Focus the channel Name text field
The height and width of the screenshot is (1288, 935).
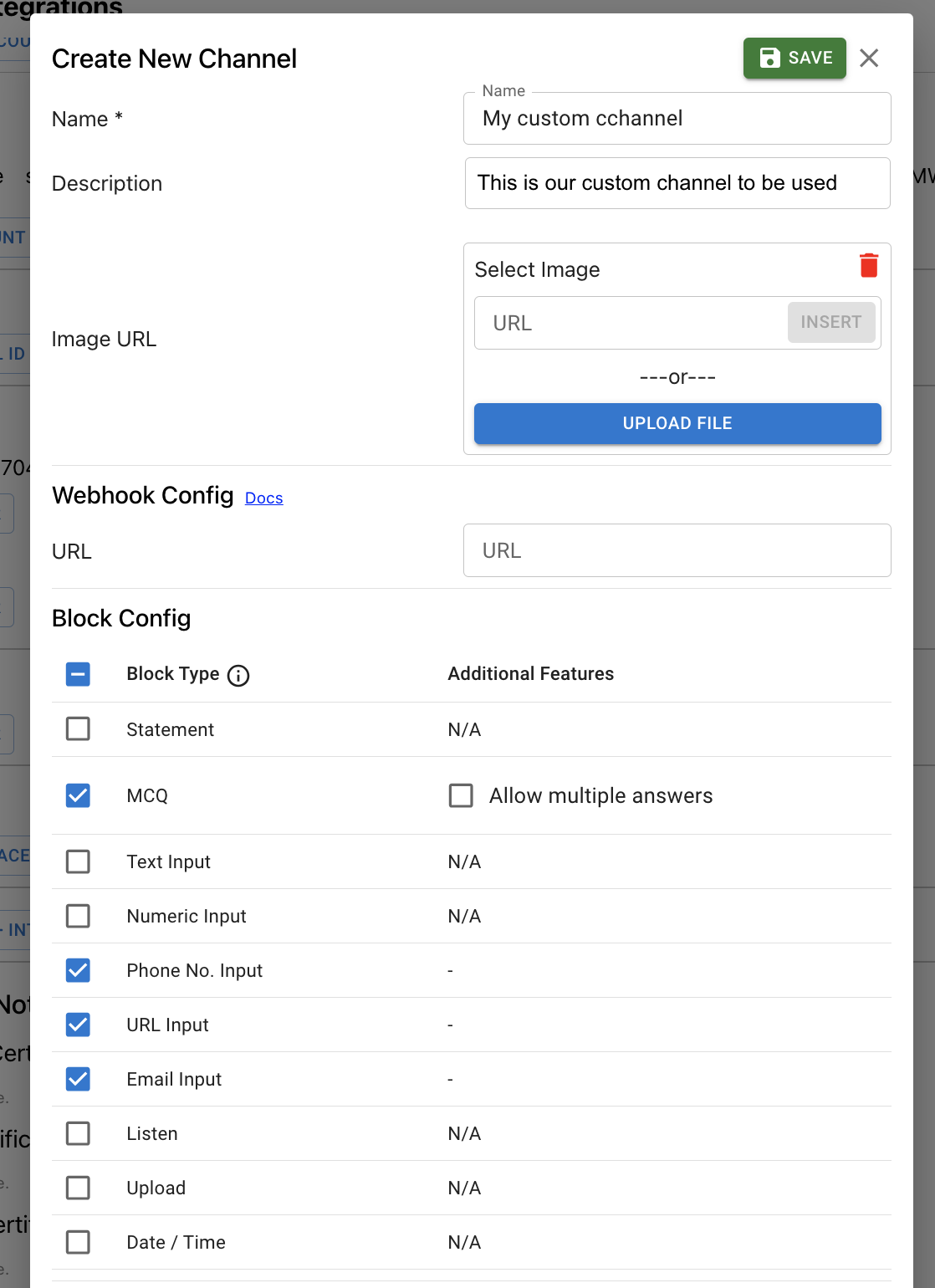coord(677,119)
